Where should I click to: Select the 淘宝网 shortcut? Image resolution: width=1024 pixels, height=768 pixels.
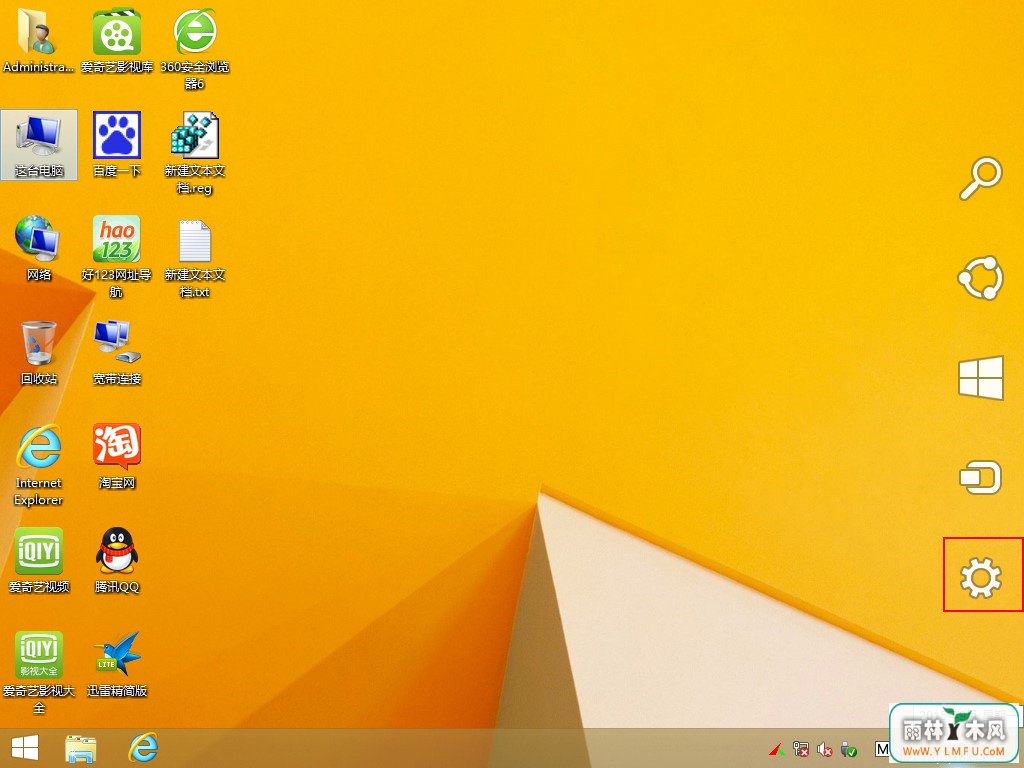pos(117,456)
